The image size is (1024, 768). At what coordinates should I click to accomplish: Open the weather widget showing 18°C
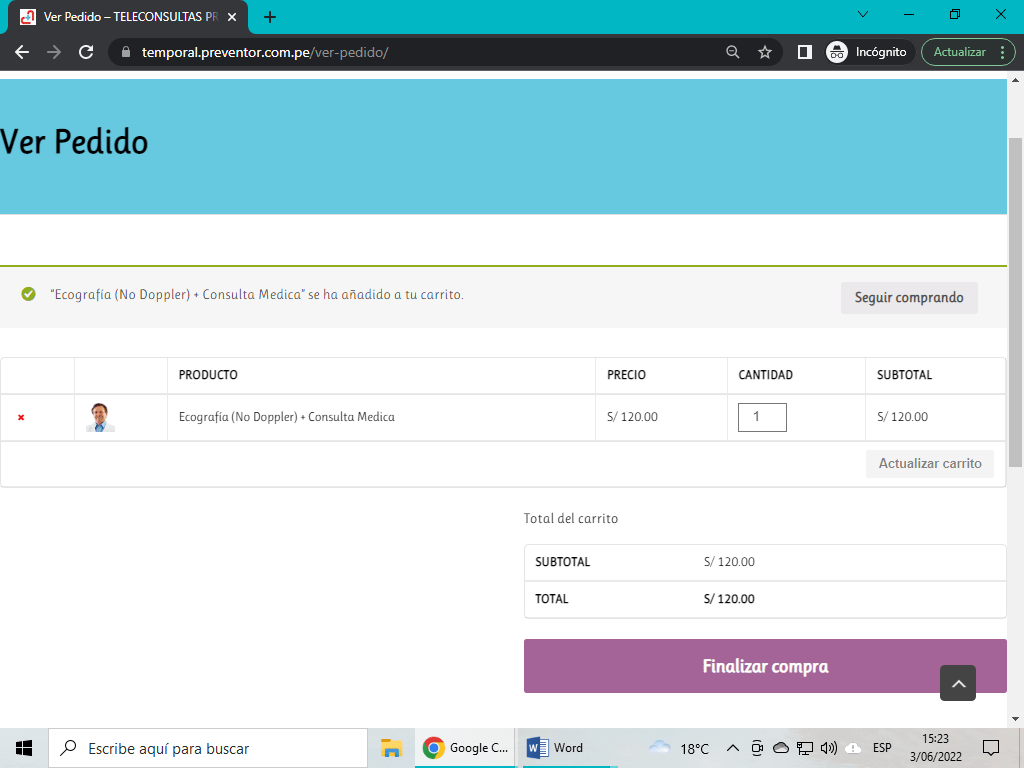click(x=679, y=748)
